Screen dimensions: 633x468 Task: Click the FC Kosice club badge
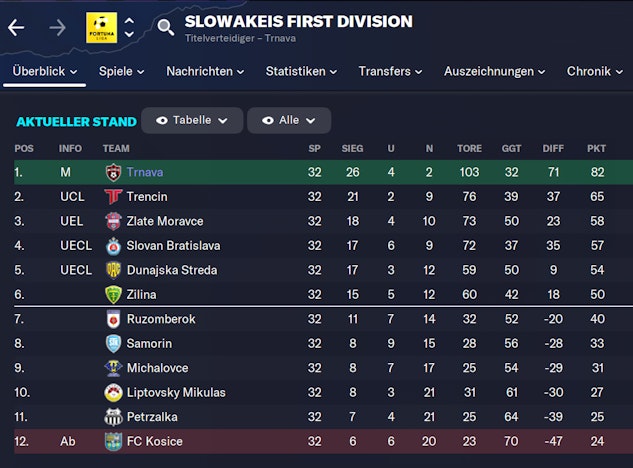tap(113, 442)
